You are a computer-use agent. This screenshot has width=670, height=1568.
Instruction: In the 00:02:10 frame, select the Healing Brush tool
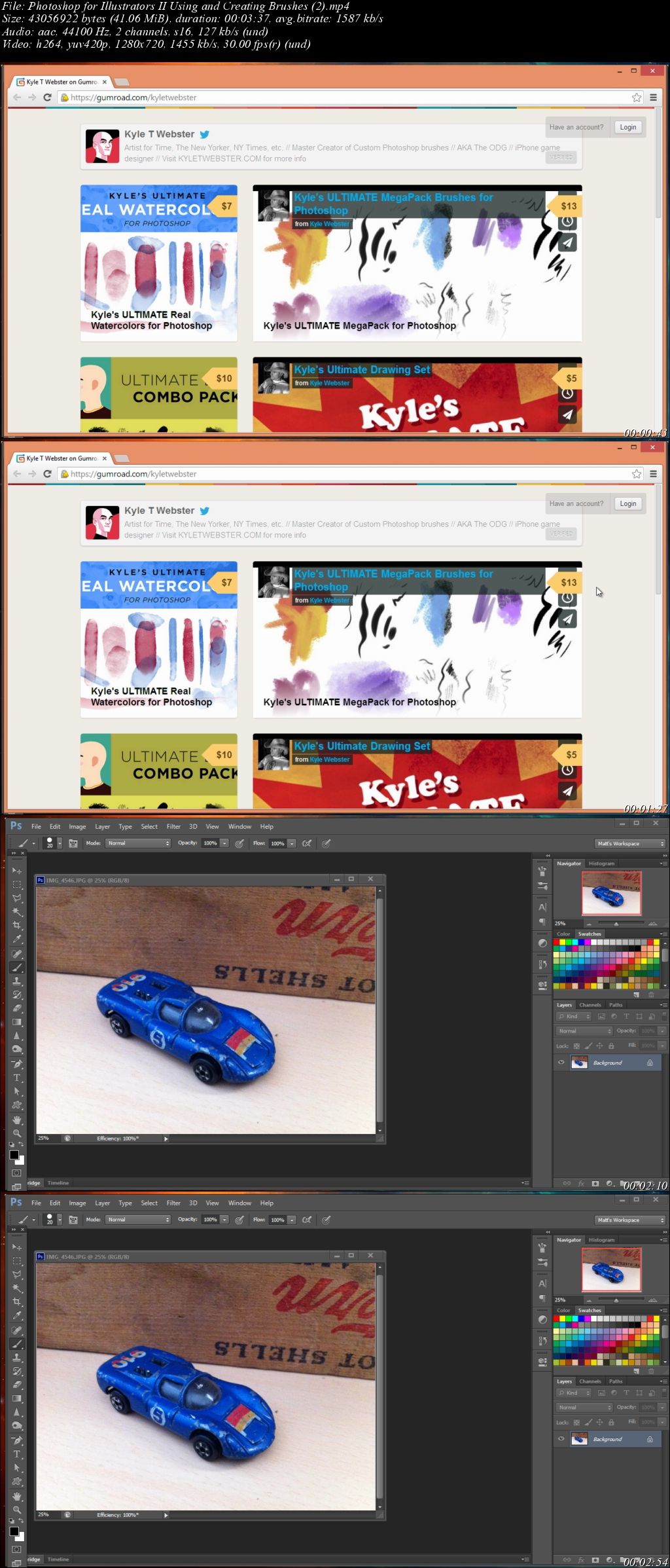17,954
